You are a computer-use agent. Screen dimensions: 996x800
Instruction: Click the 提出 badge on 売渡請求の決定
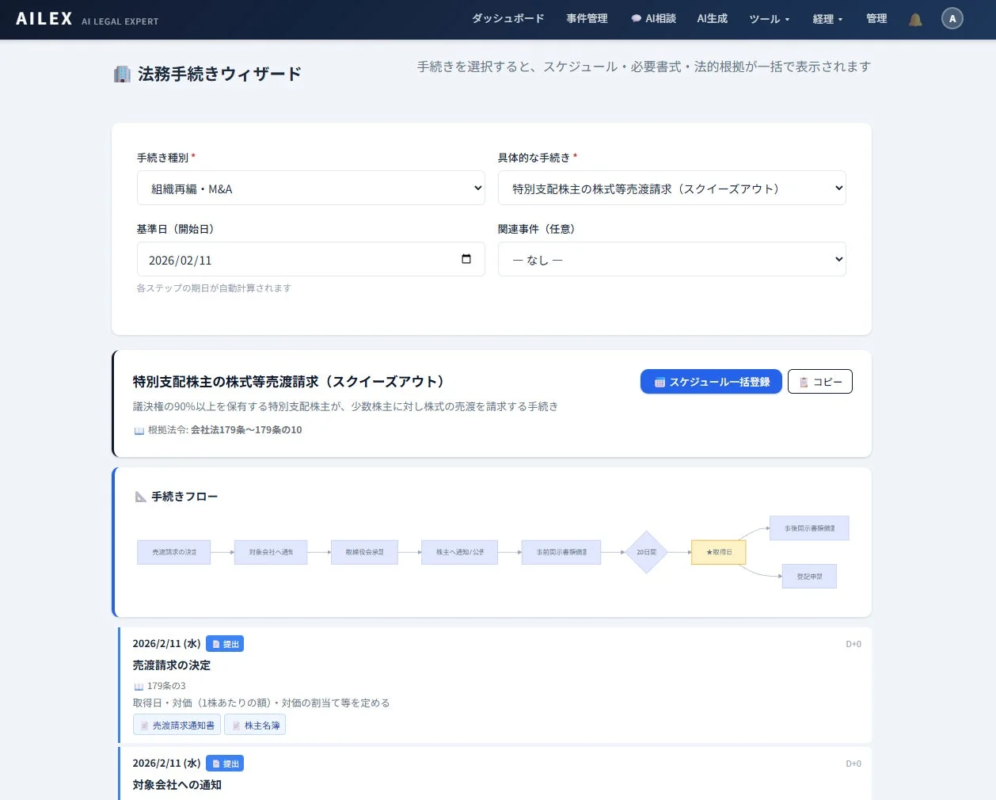click(x=225, y=644)
